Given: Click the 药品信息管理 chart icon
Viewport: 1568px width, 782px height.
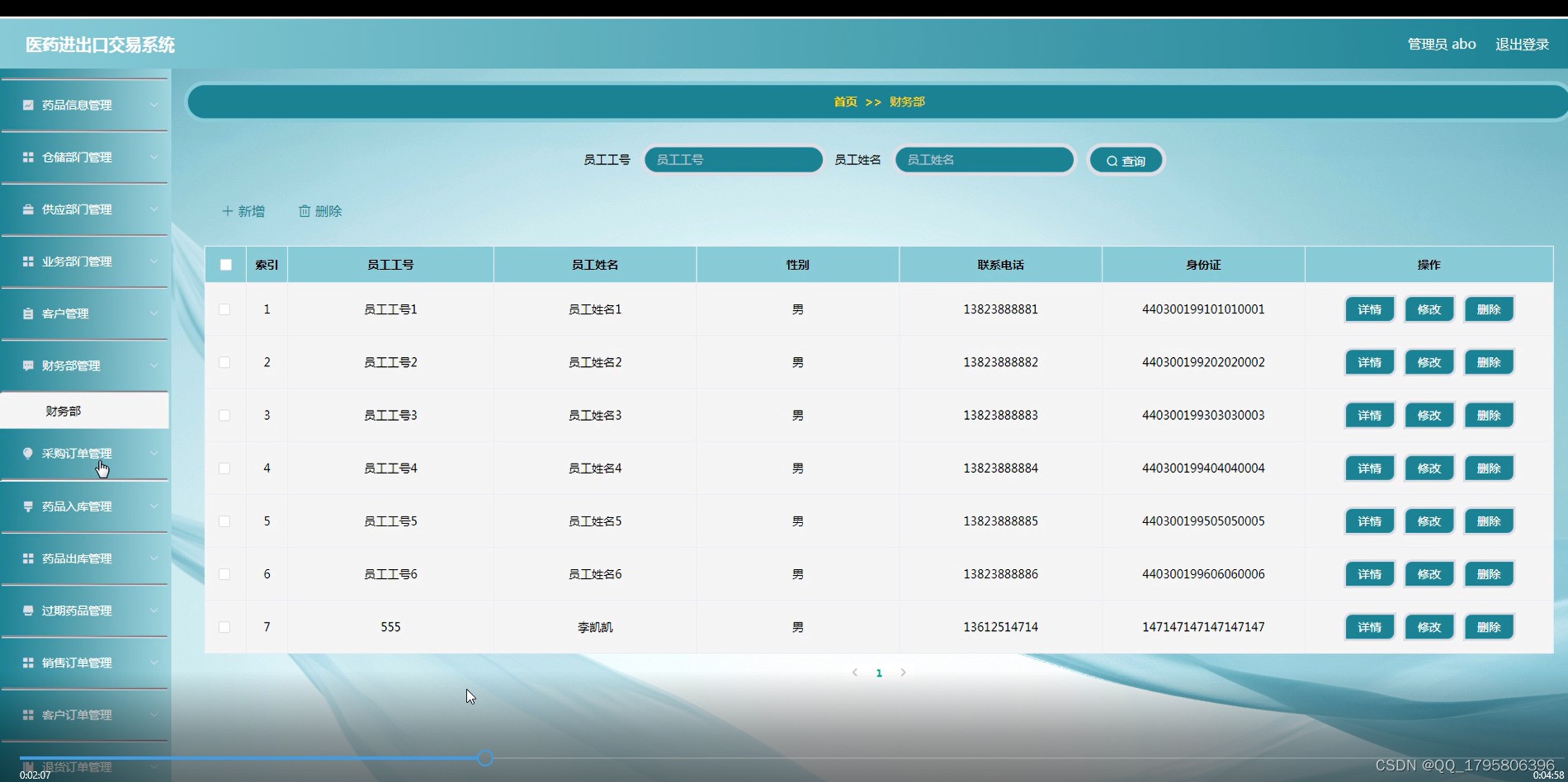Looking at the screenshot, I should point(28,105).
